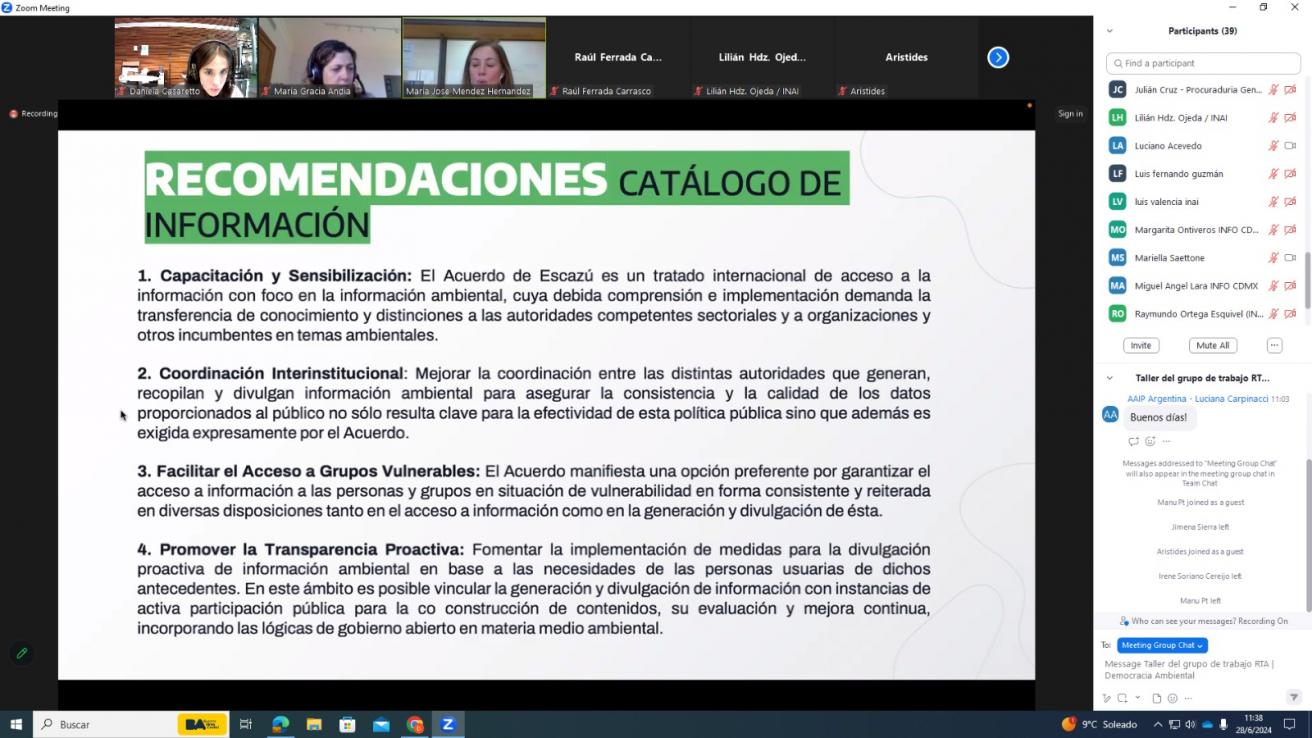Click the 'Find a participant' search field

1201,62
